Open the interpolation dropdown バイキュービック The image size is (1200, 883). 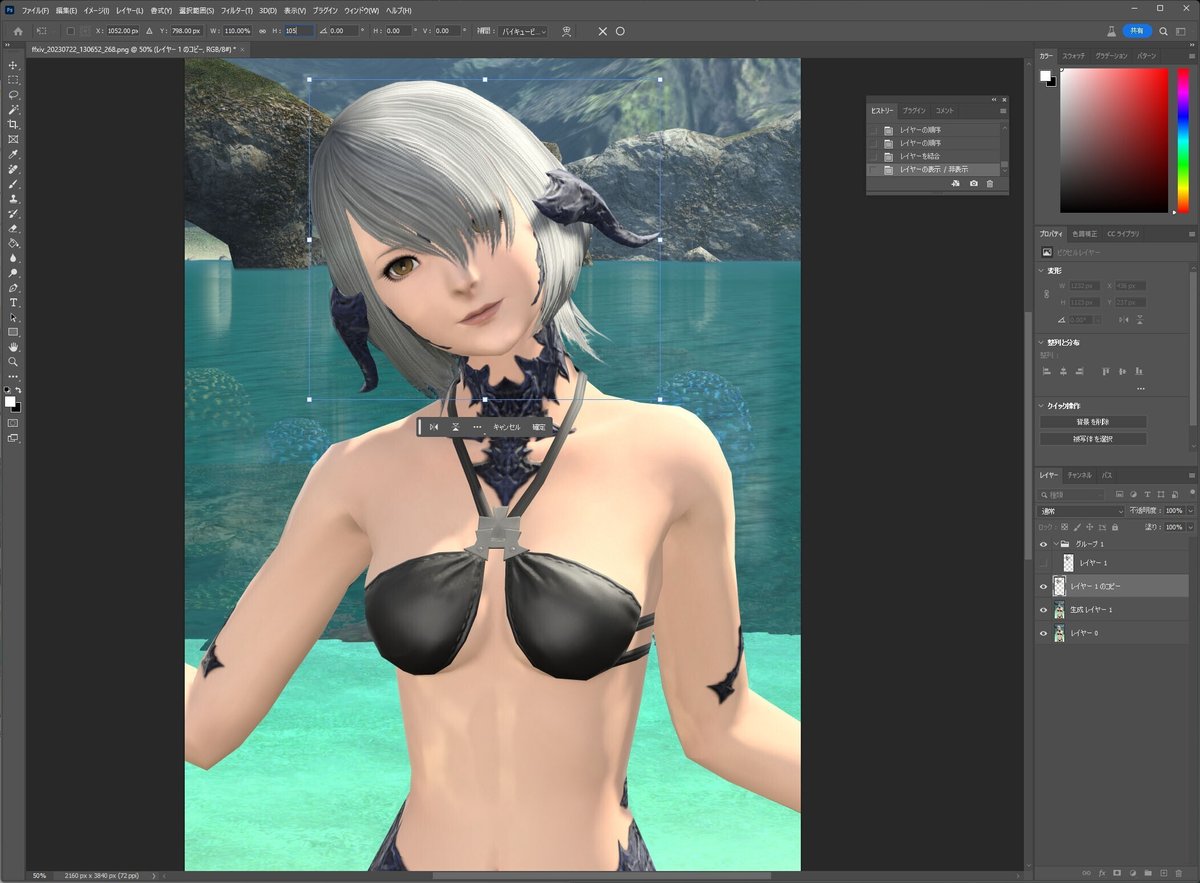coord(524,31)
